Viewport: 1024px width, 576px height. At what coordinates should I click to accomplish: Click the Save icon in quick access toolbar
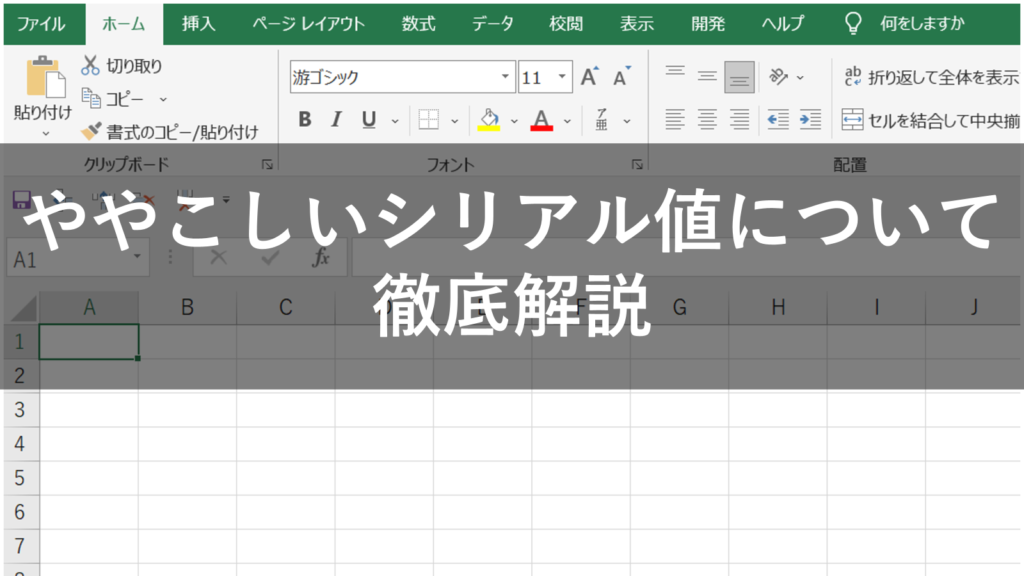coord(22,199)
